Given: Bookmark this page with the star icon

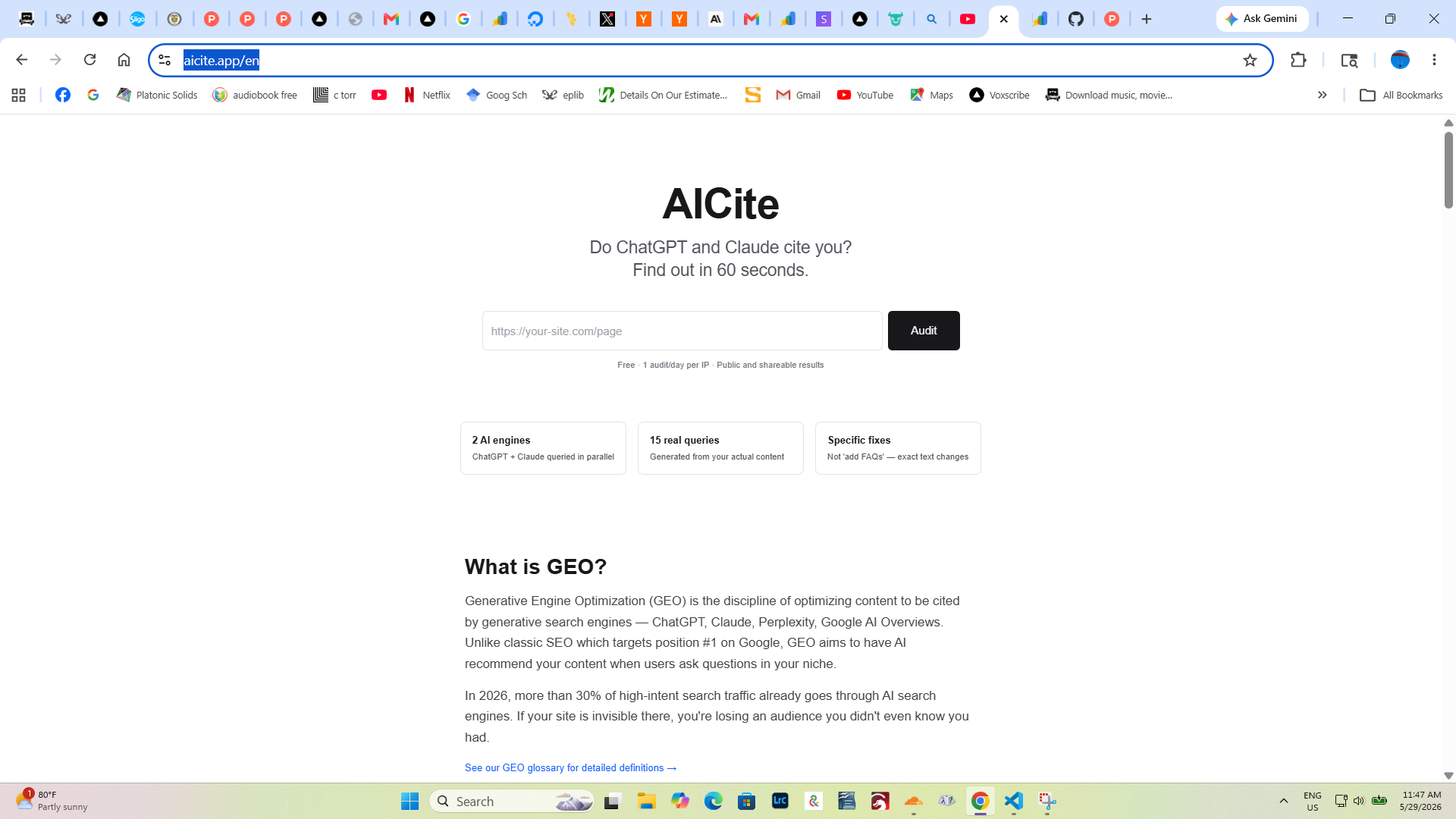Looking at the screenshot, I should click(1250, 60).
